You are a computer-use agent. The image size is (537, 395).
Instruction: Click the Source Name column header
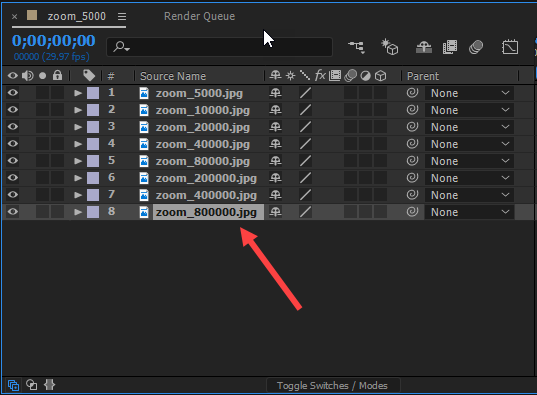[x=173, y=76]
